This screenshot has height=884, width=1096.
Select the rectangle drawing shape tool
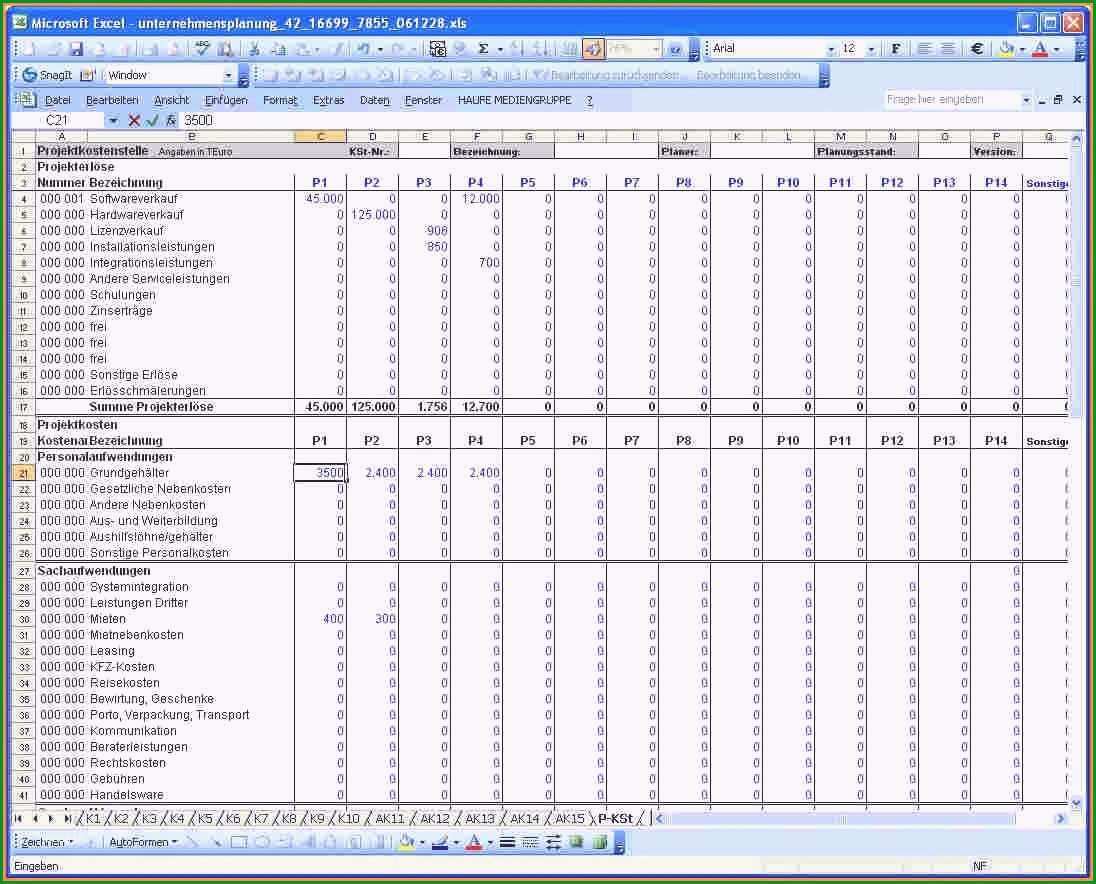239,842
